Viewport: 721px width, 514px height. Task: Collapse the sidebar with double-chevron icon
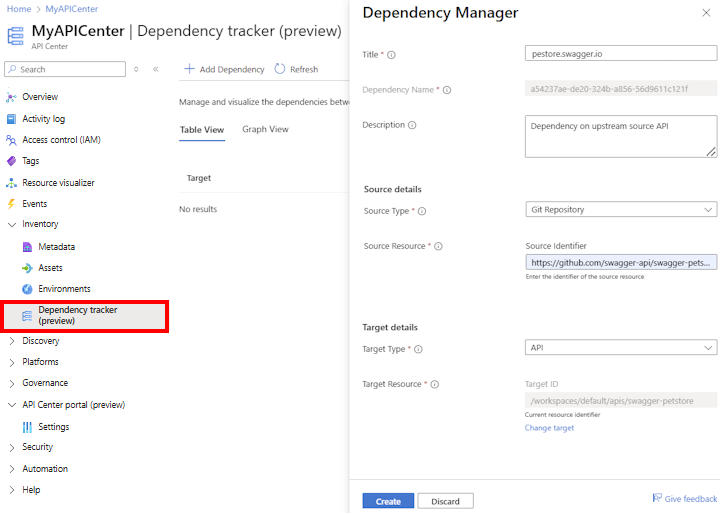(x=156, y=69)
